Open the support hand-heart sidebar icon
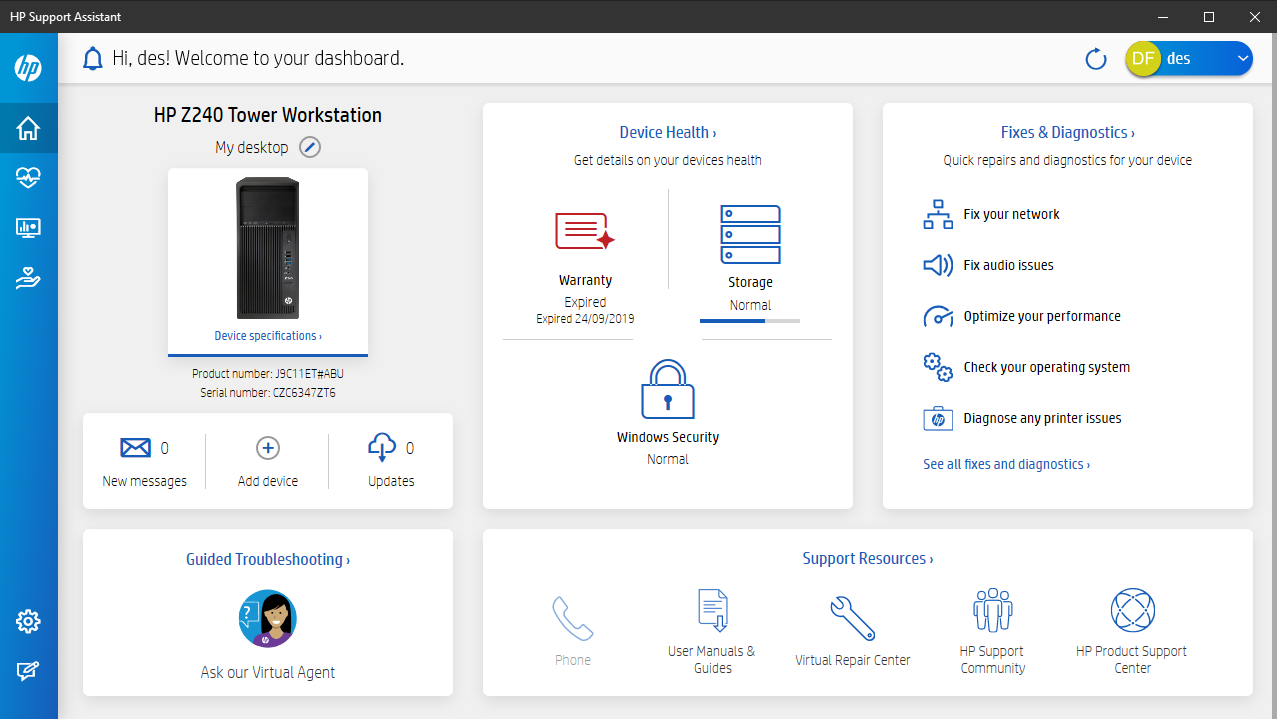Image resolution: width=1277 pixels, height=719 pixels. pos(28,278)
